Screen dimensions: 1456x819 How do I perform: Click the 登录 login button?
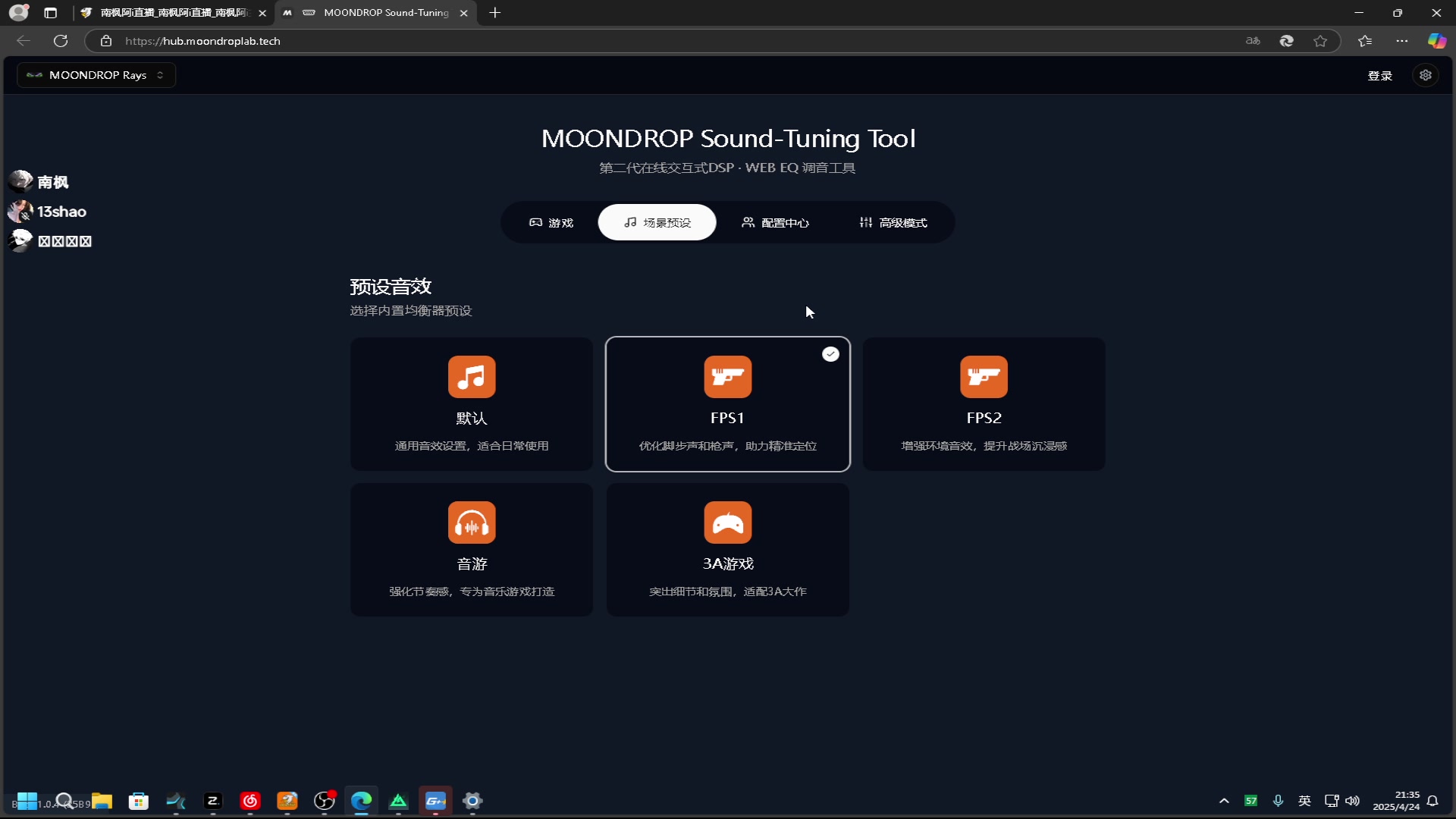1379,75
